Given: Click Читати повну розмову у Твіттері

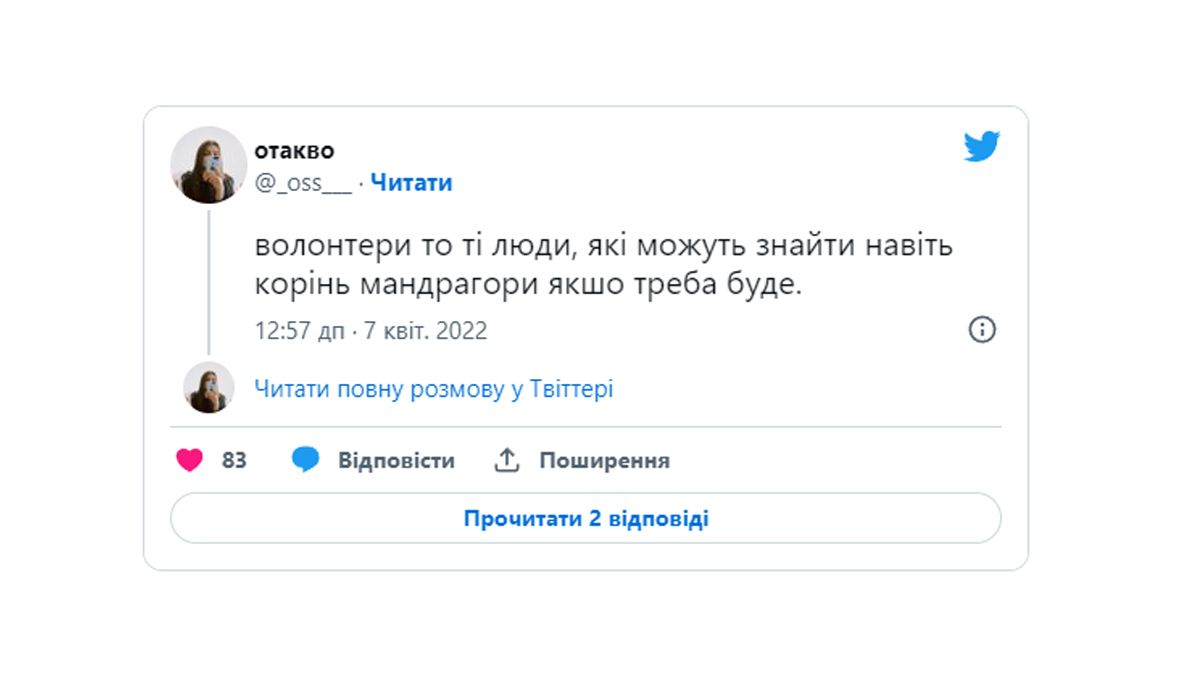Looking at the screenshot, I should click(434, 388).
